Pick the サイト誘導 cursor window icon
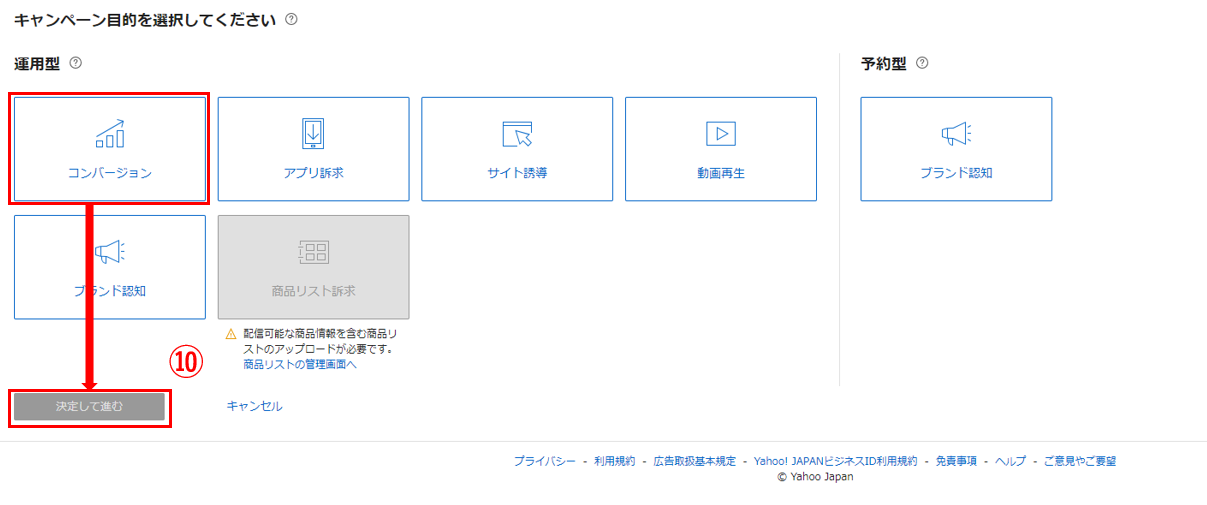The image size is (1207, 505). tap(517, 134)
